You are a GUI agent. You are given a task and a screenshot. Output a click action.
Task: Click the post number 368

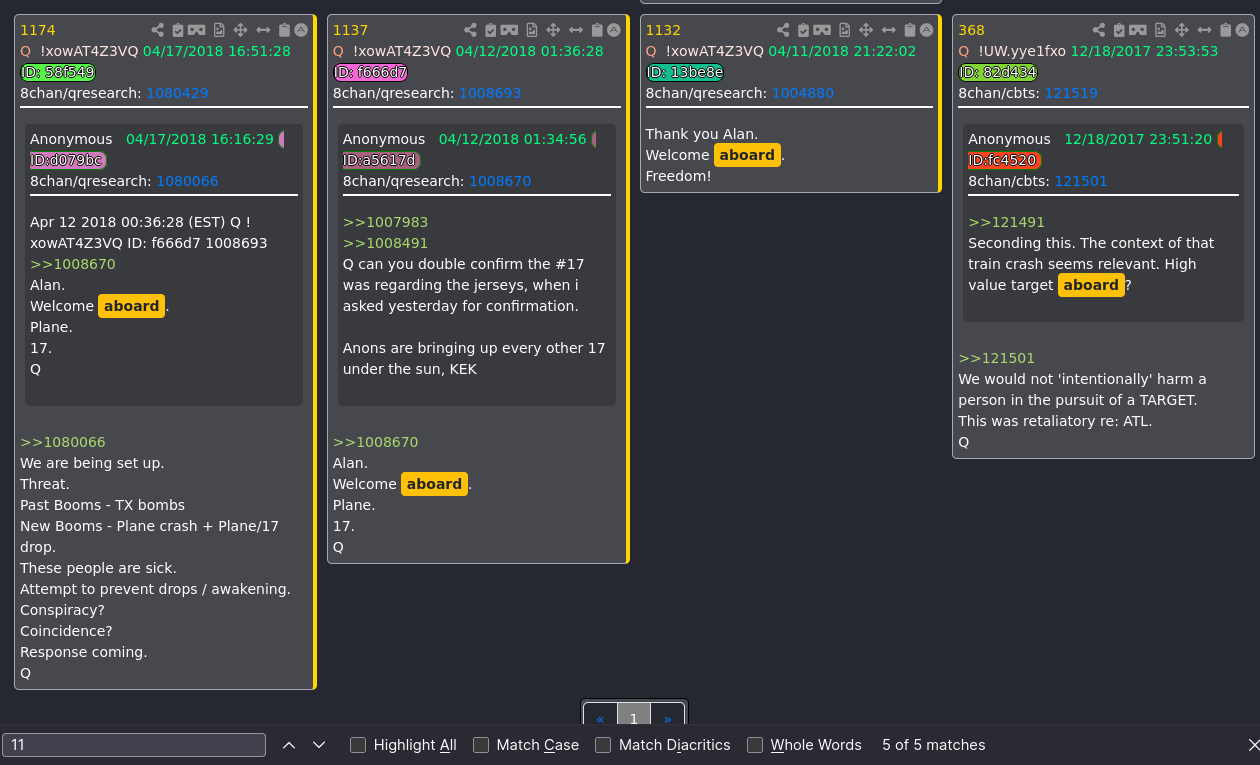tap(971, 30)
